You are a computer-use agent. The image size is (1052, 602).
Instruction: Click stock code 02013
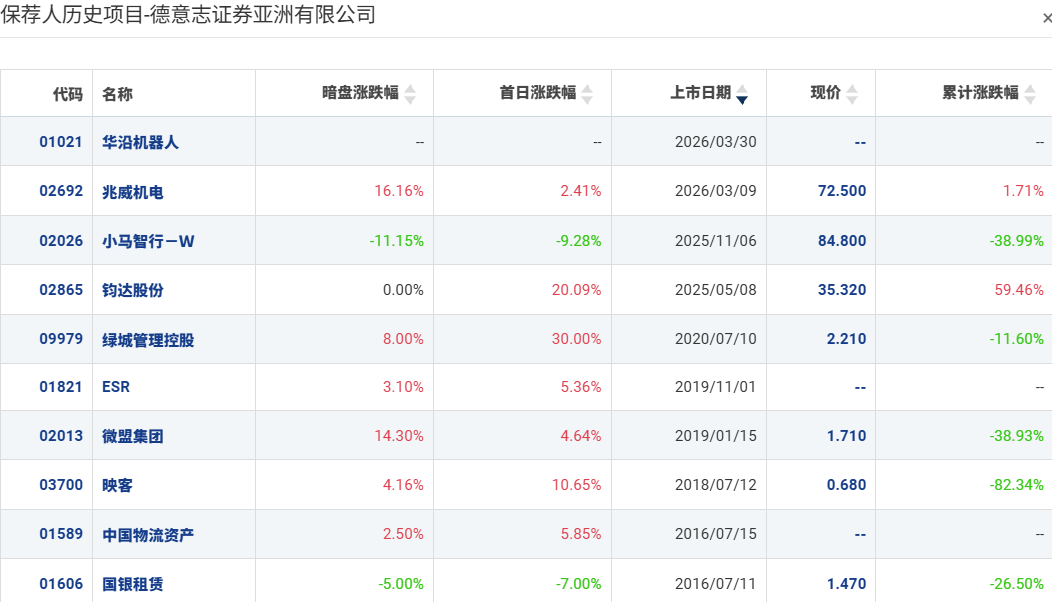coord(61,436)
